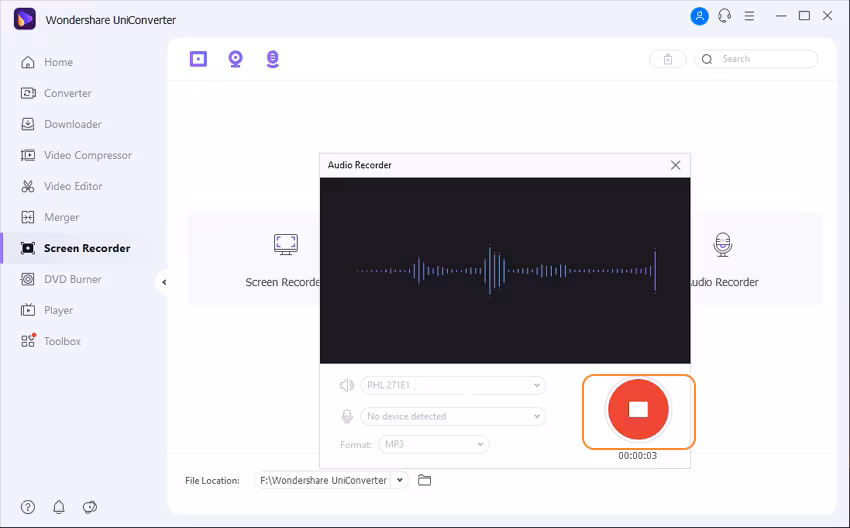Close the Audio Recorder dialog
The height and width of the screenshot is (528, 850).
pyautogui.click(x=675, y=165)
